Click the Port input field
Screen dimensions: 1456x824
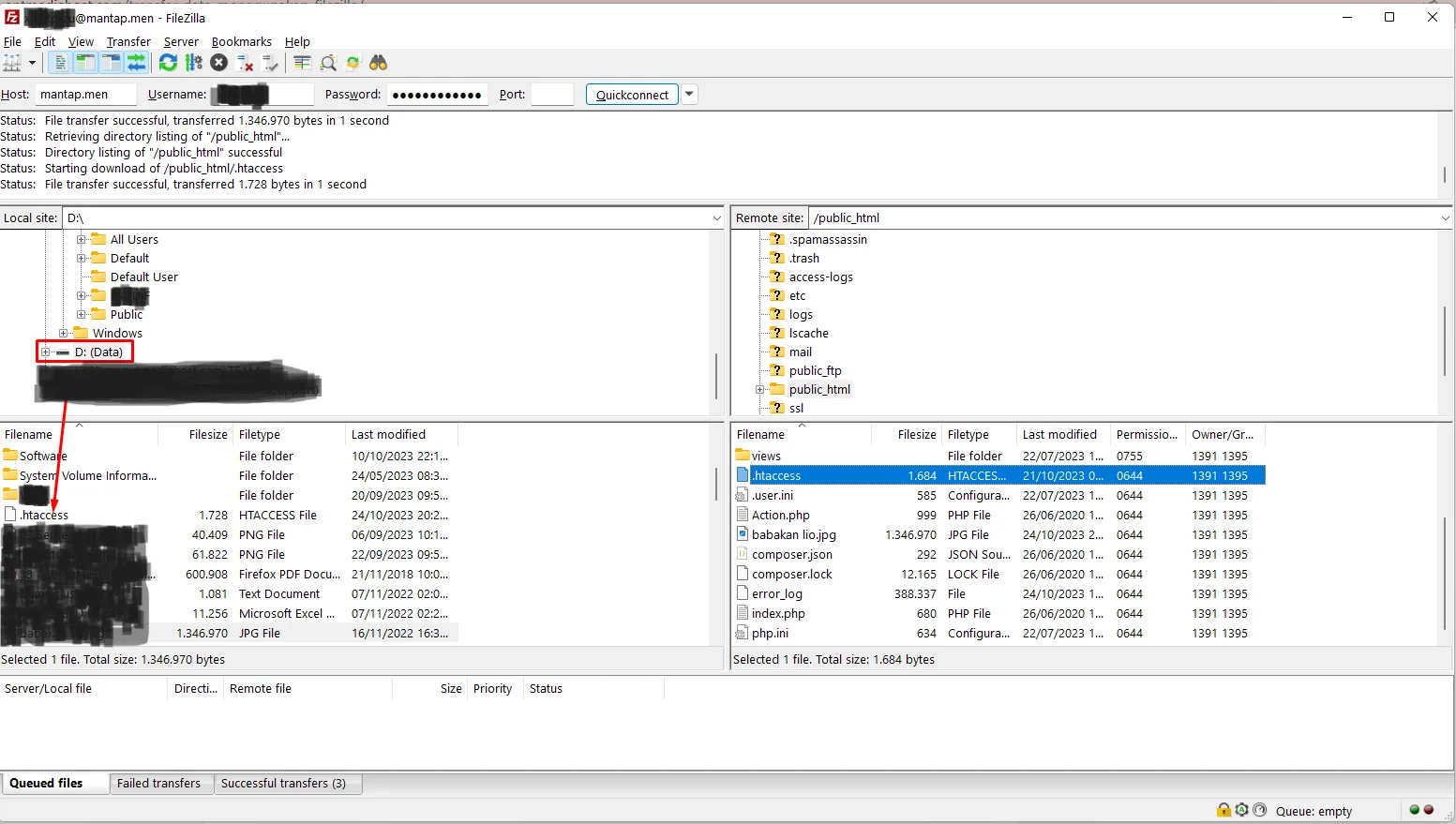(x=551, y=95)
